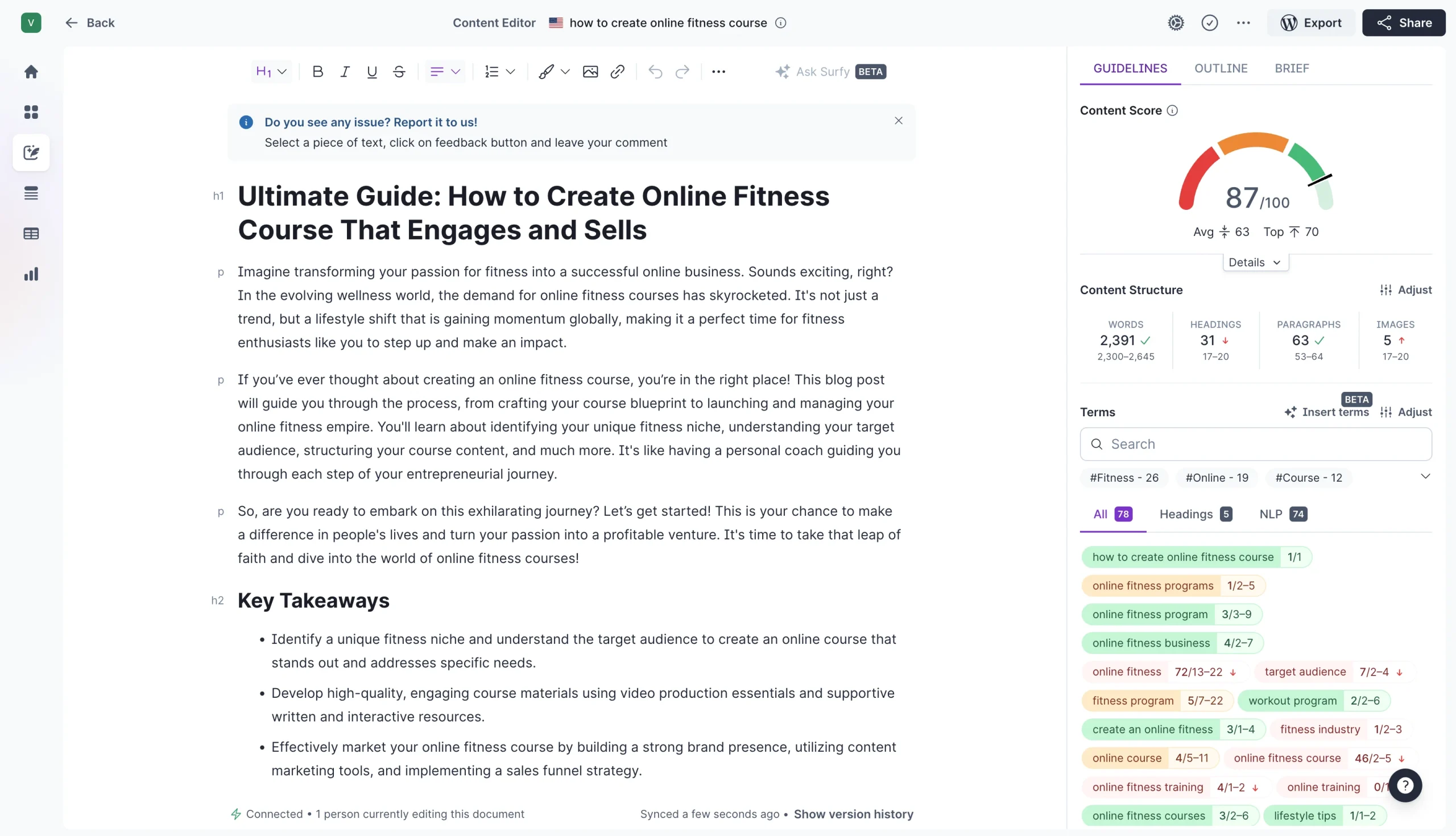Open the bar chart icon in sidebar
The image size is (1456, 836).
pyautogui.click(x=31, y=274)
